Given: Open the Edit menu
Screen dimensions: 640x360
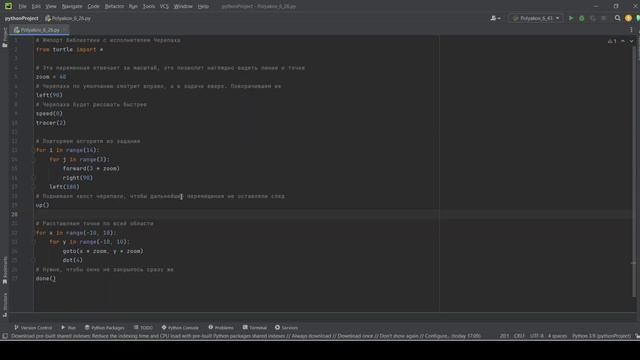Looking at the screenshot, I should click(x=36, y=6).
